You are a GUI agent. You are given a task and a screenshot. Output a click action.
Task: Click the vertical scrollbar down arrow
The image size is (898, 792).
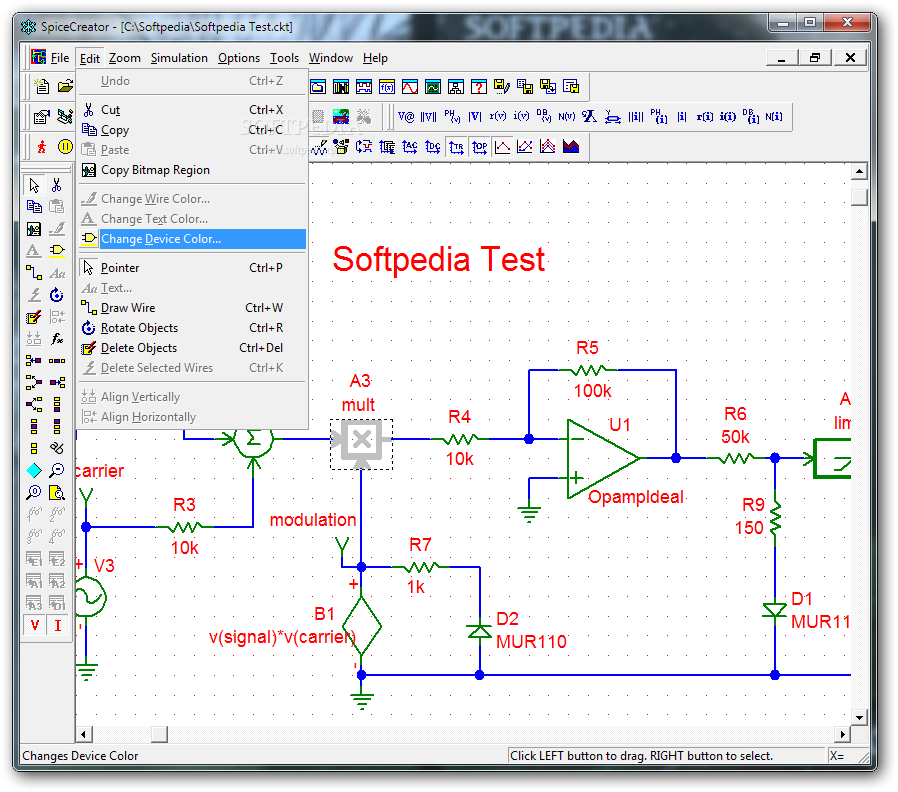(859, 717)
